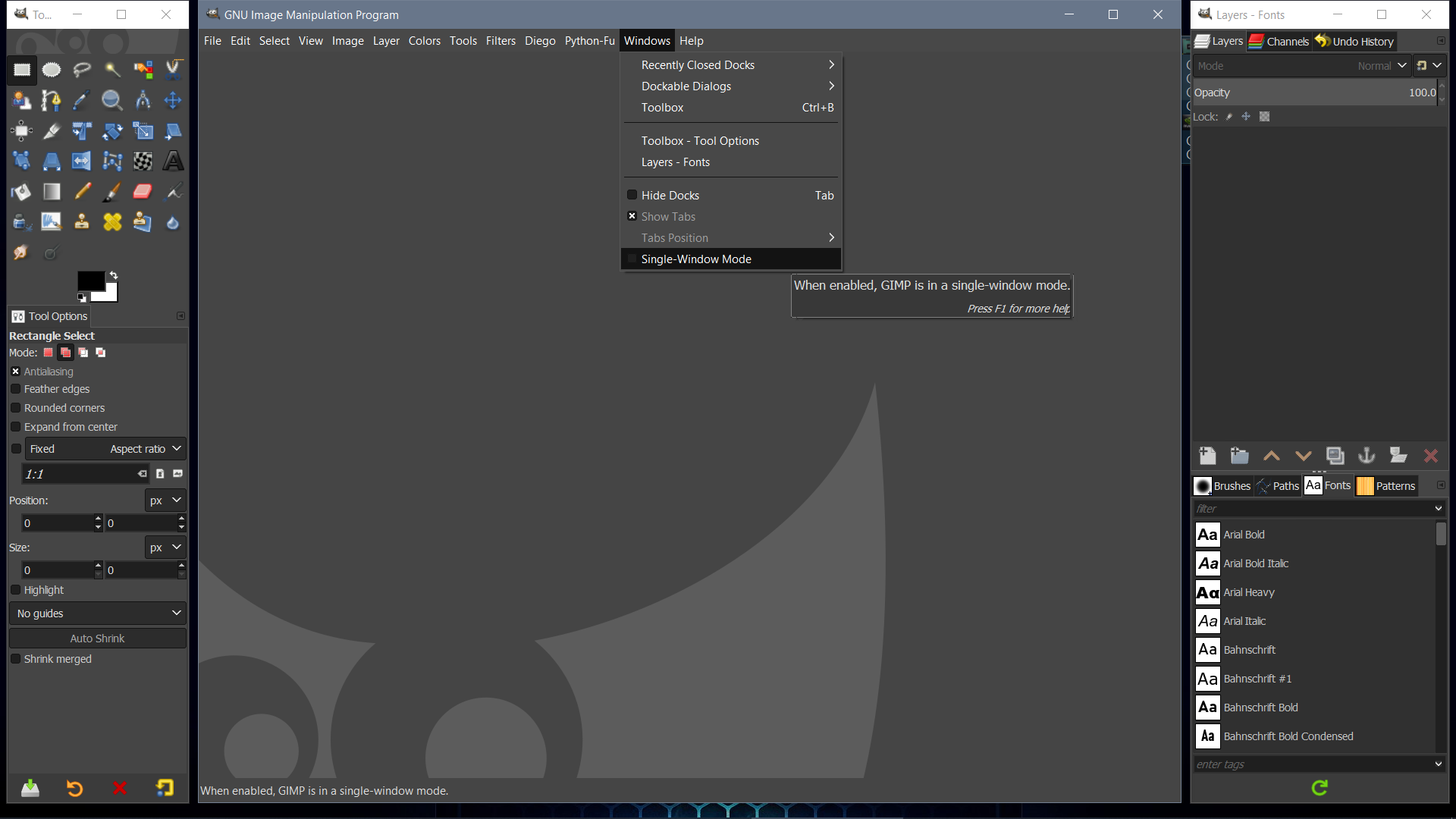The height and width of the screenshot is (819, 1456).
Task: Open the Colors menu
Action: 424,41
